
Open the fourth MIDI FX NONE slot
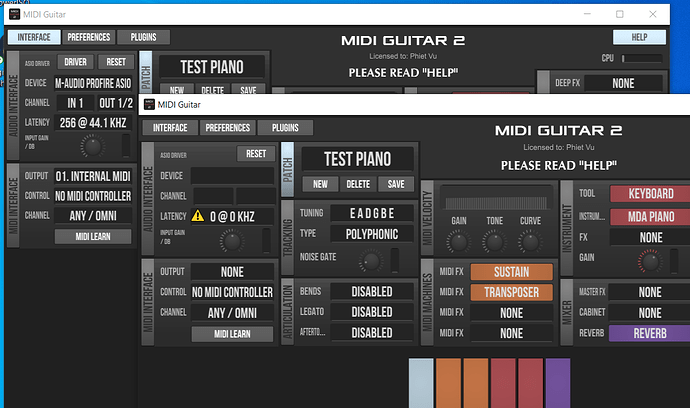pos(511,334)
